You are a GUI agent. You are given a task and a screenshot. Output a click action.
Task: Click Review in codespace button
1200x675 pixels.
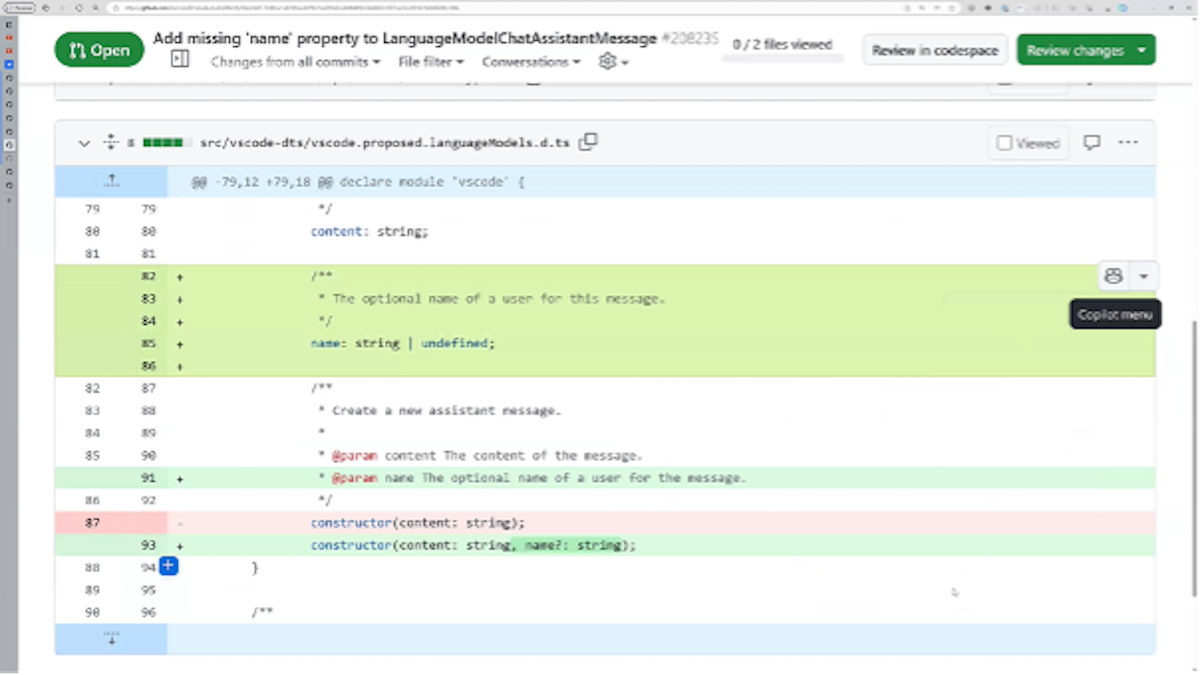click(936, 50)
